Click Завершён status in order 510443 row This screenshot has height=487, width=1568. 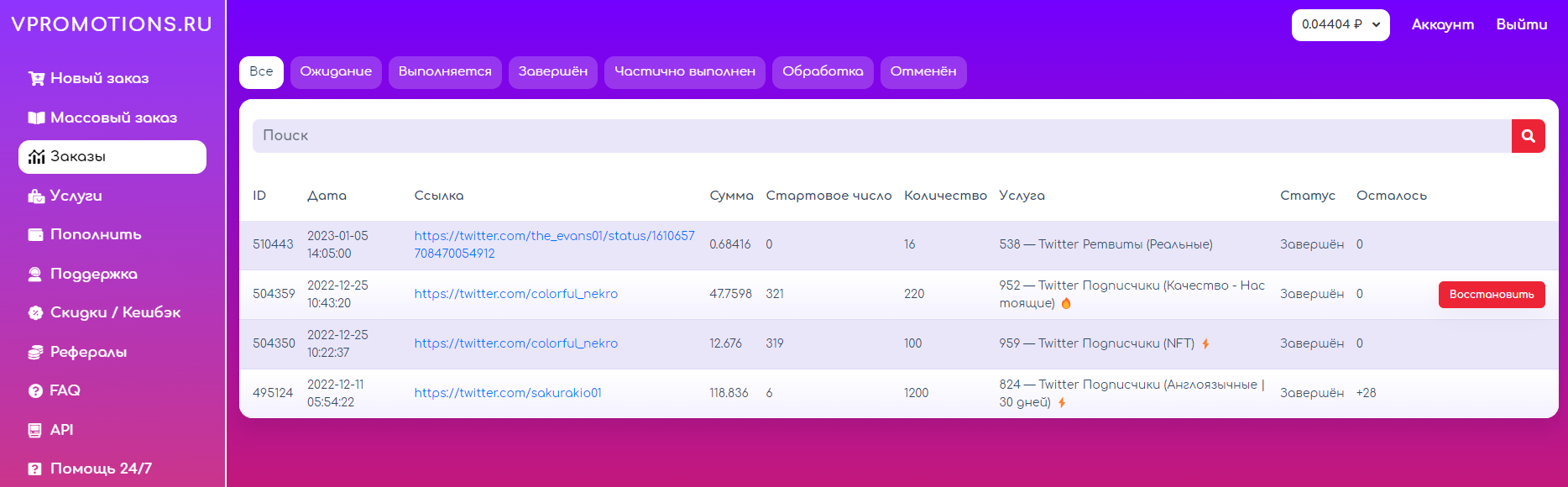[1311, 244]
